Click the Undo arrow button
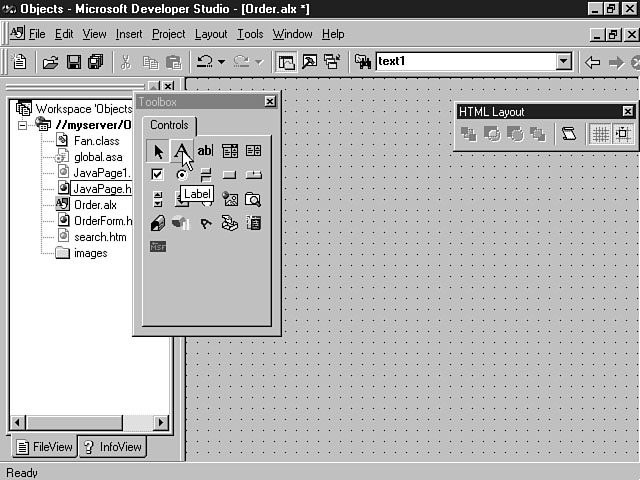Screen dimensions: 640x480 204,62
